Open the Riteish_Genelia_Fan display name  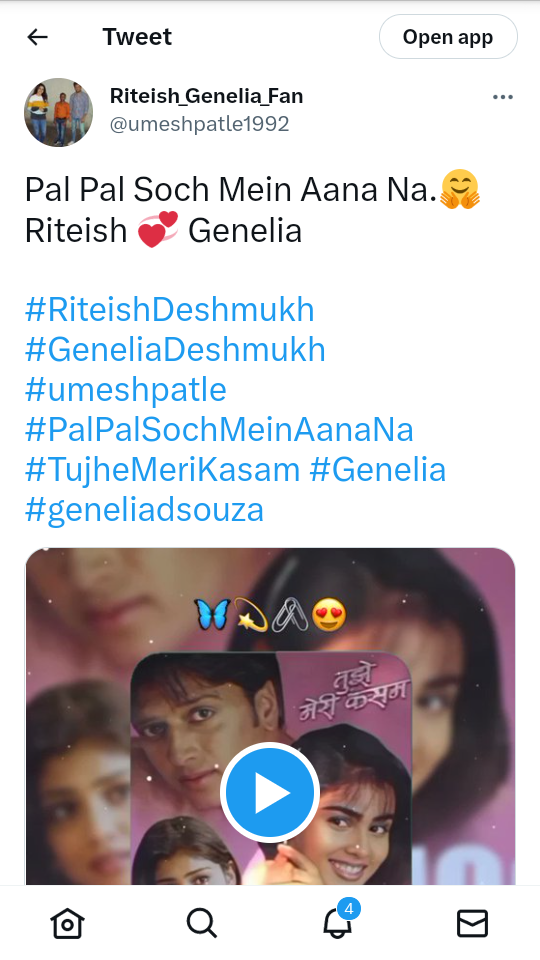[x=206, y=96]
